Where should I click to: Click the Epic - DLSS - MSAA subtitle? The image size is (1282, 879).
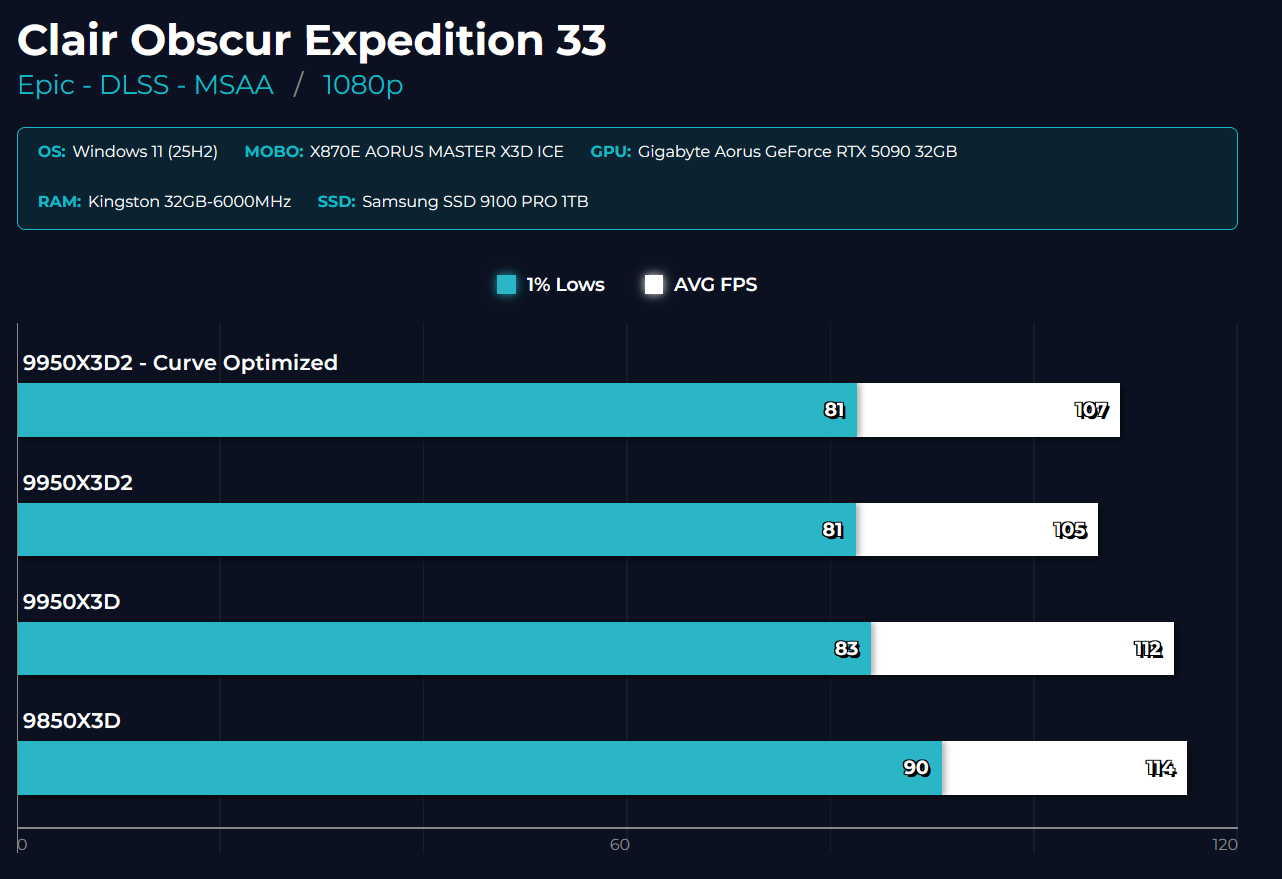146,85
